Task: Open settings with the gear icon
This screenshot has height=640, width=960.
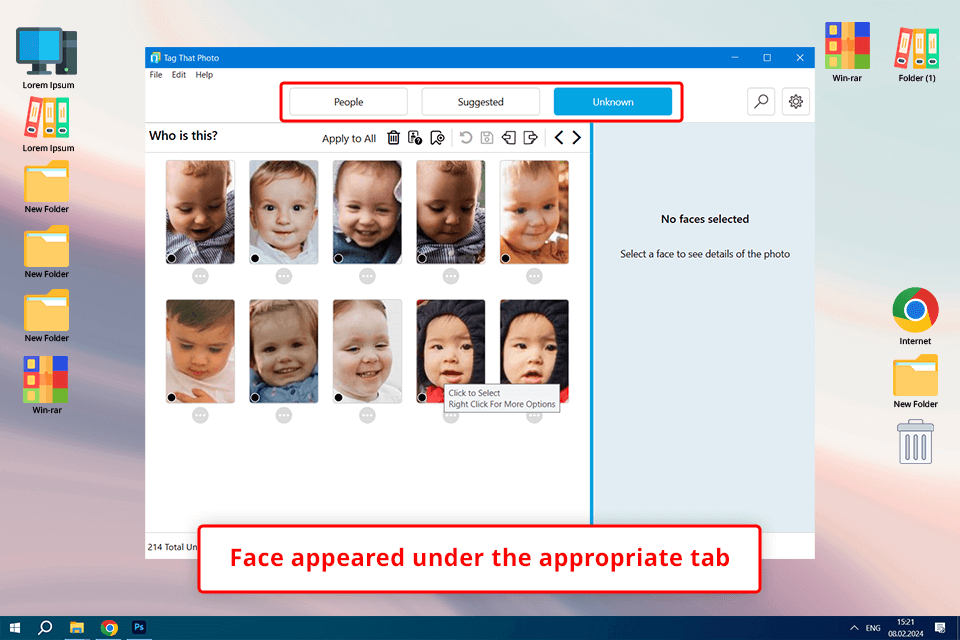Action: pyautogui.click(x=796, y=102)
